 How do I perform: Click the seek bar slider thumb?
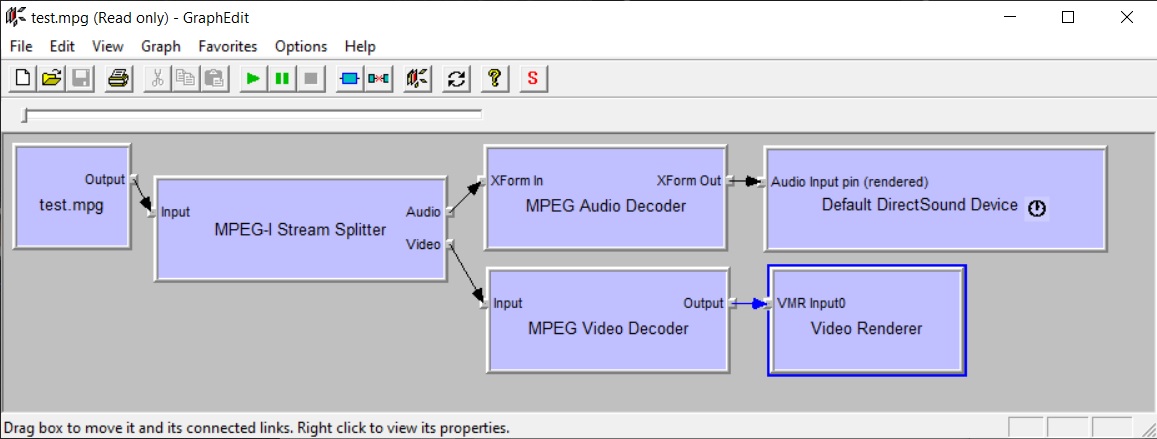coord(26,116)
